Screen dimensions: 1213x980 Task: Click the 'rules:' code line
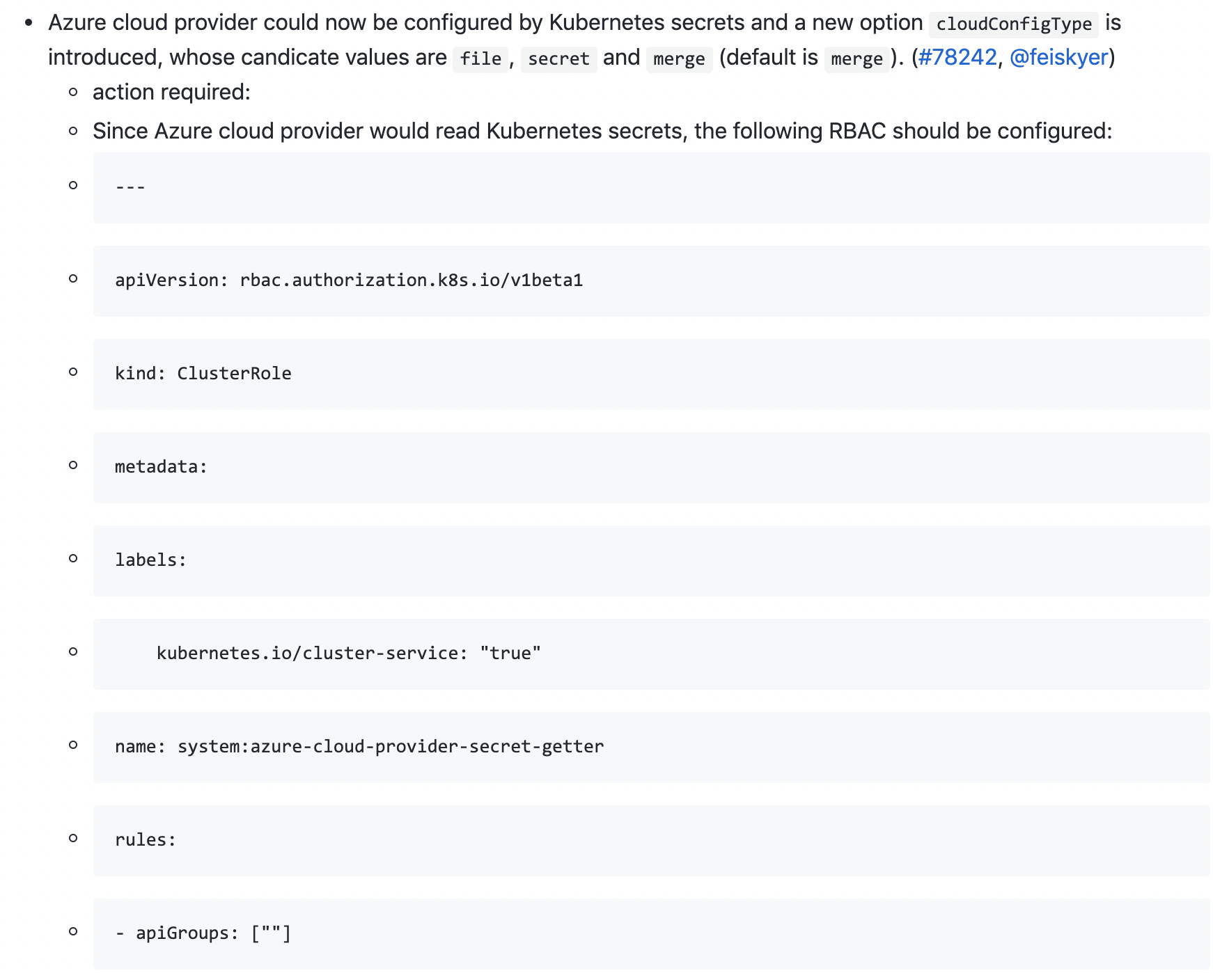[x=651, y=841]
